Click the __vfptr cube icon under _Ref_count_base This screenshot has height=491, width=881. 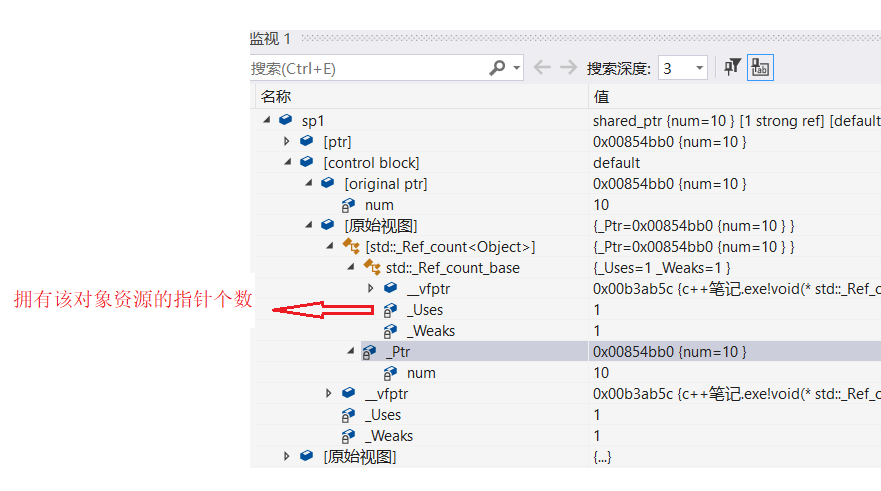[x=390, y=288]
